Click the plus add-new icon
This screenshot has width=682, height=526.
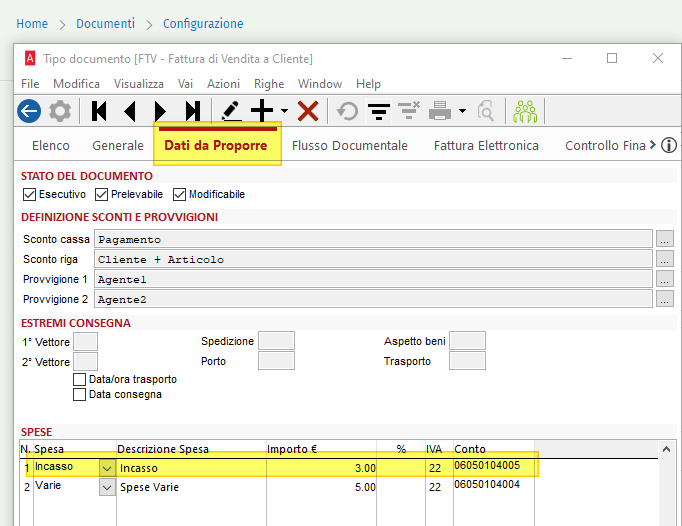tap(262, 111)
